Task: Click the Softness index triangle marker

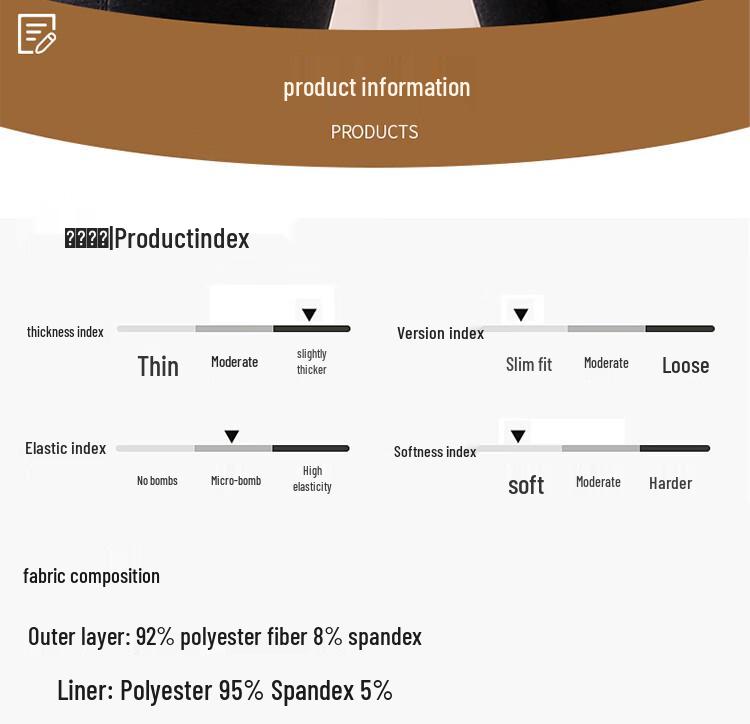Action: pos(518,436)
